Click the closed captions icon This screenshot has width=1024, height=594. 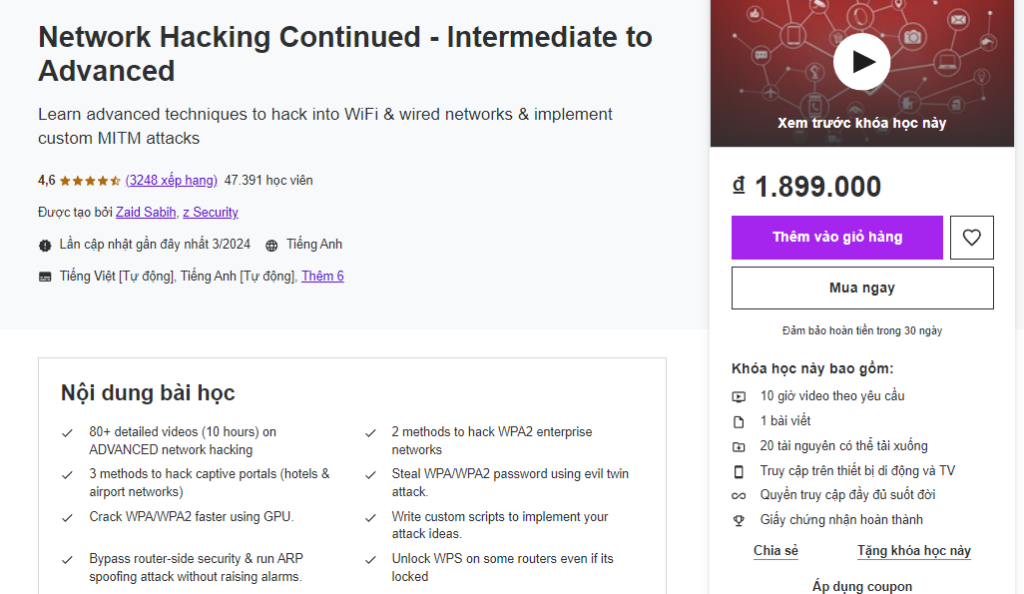click(45, 277)
